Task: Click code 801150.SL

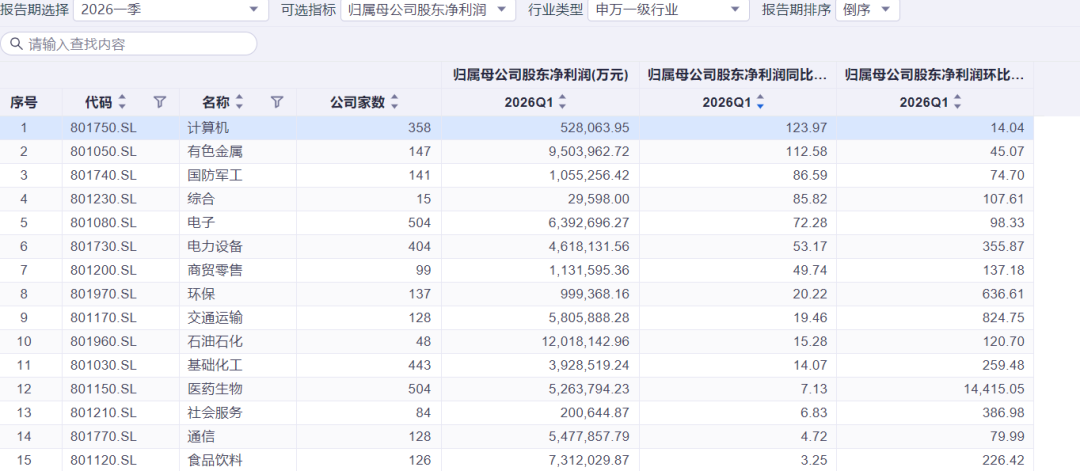Action: click(x=103, y=389)
